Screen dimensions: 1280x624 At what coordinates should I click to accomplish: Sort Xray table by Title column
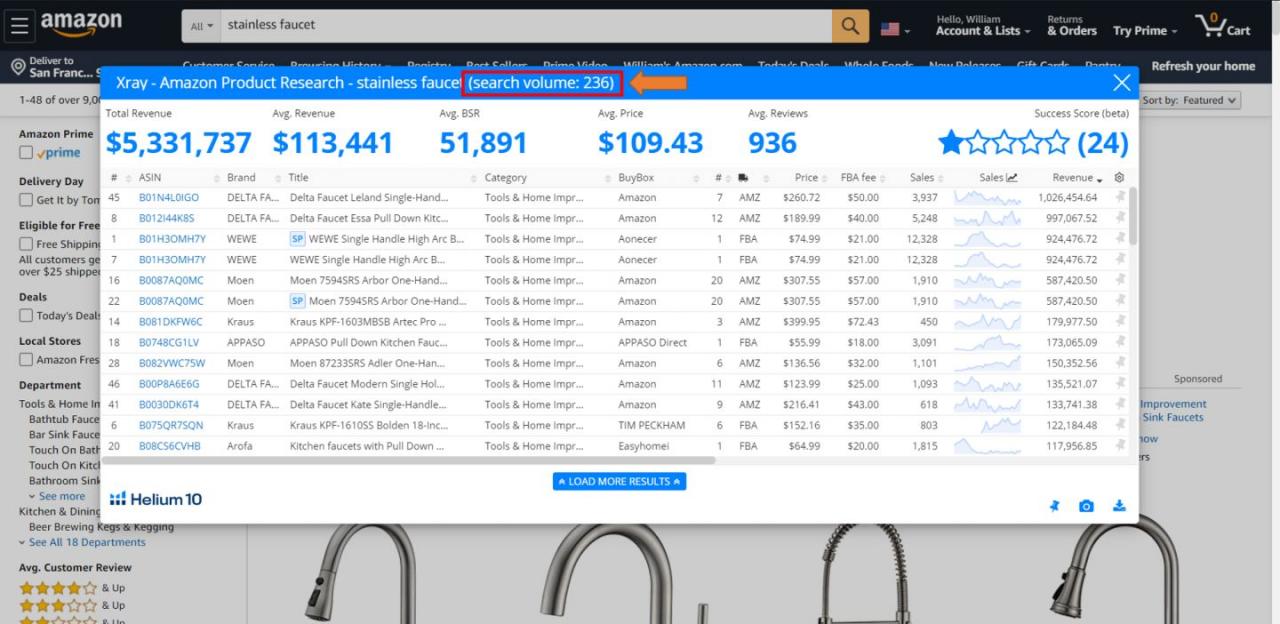298,178
